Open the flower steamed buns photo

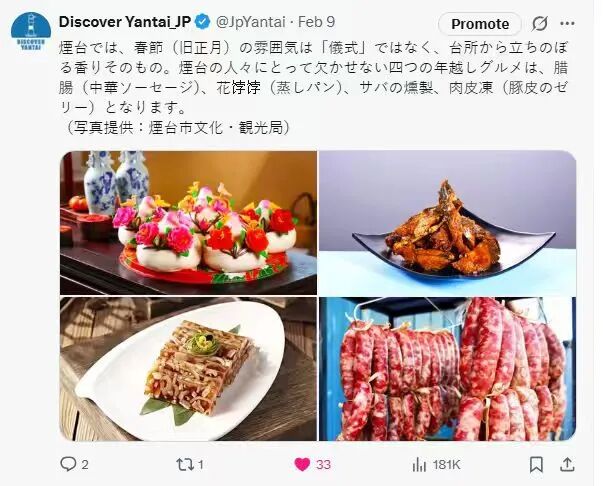click(x=188, y=223)
